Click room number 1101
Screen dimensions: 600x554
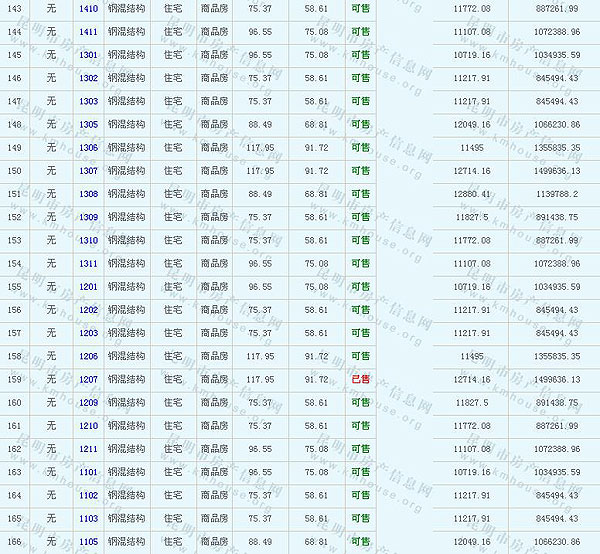click(x=88, y=472)
